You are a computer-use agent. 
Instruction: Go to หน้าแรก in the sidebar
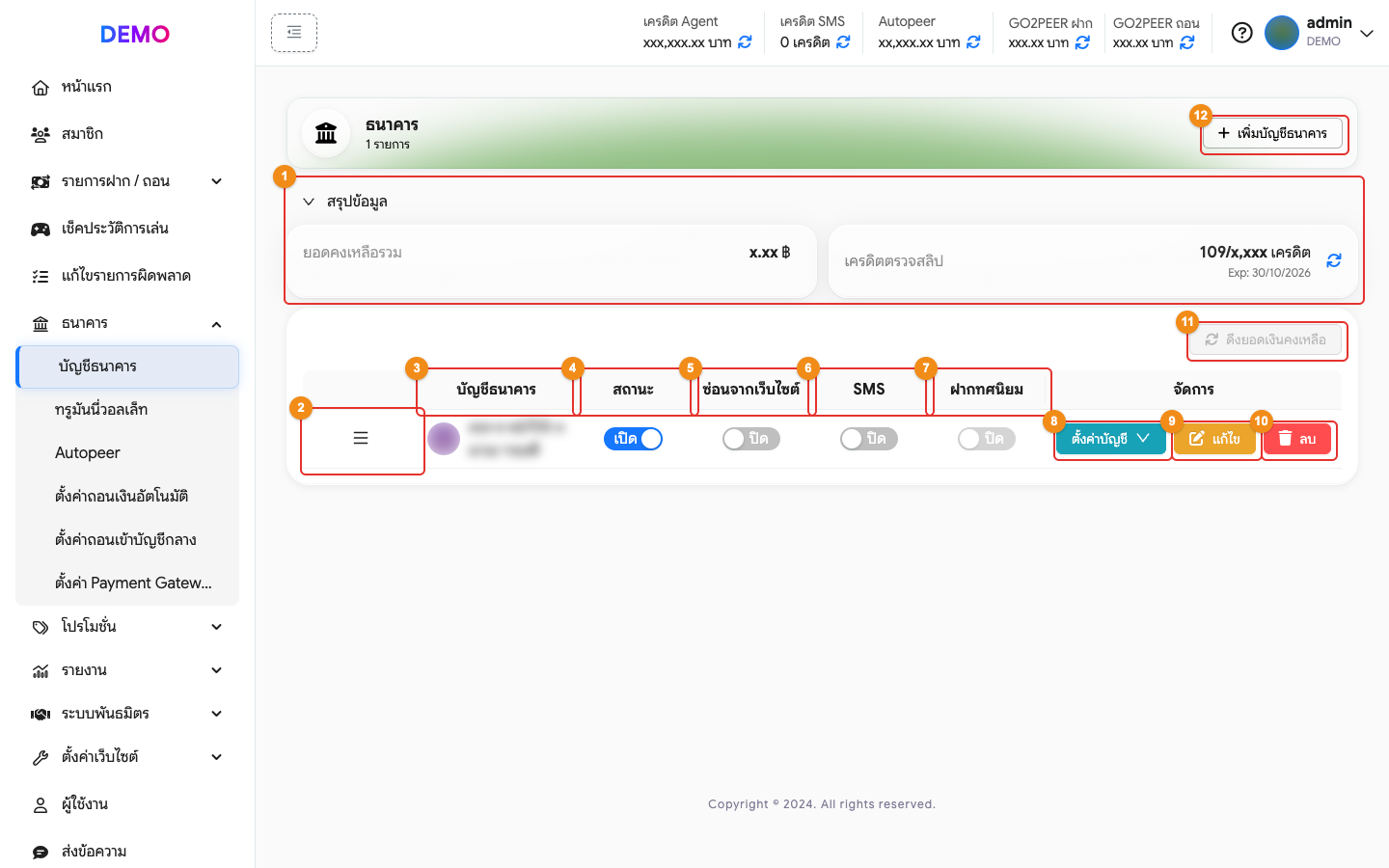coord(127,87)
